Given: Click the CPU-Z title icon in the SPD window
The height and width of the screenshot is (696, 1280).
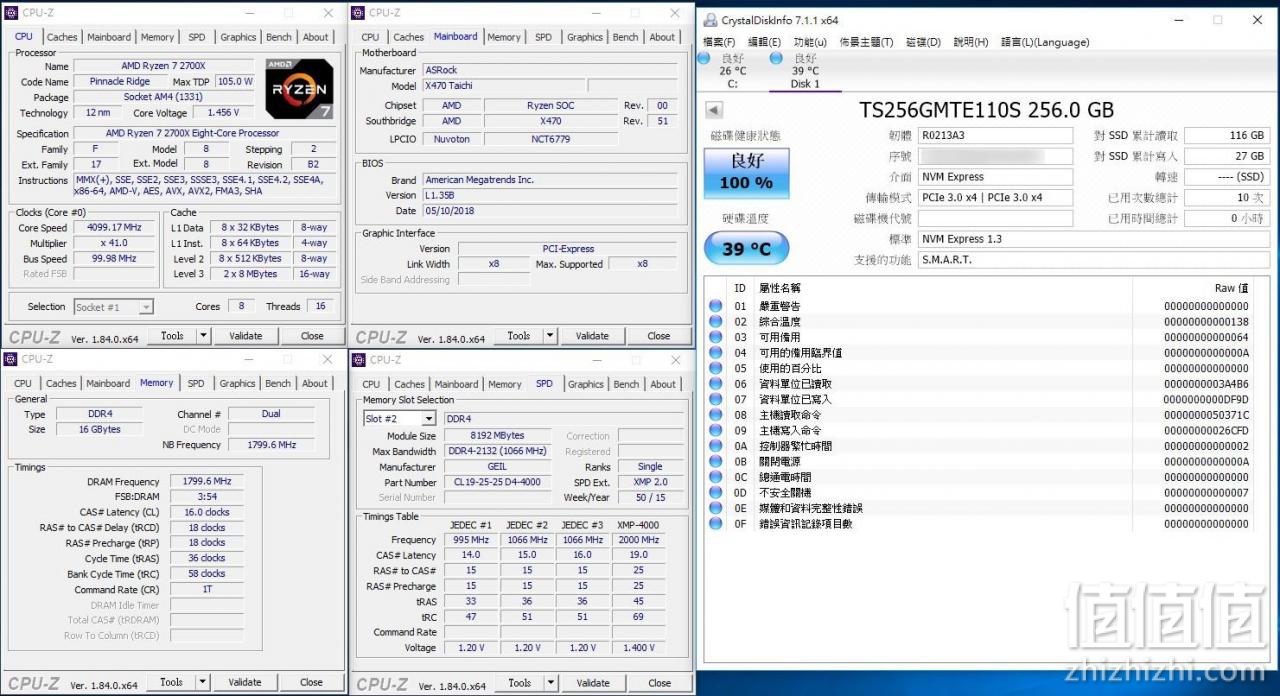Looking at the screenshot, I should tap(357, 359).
